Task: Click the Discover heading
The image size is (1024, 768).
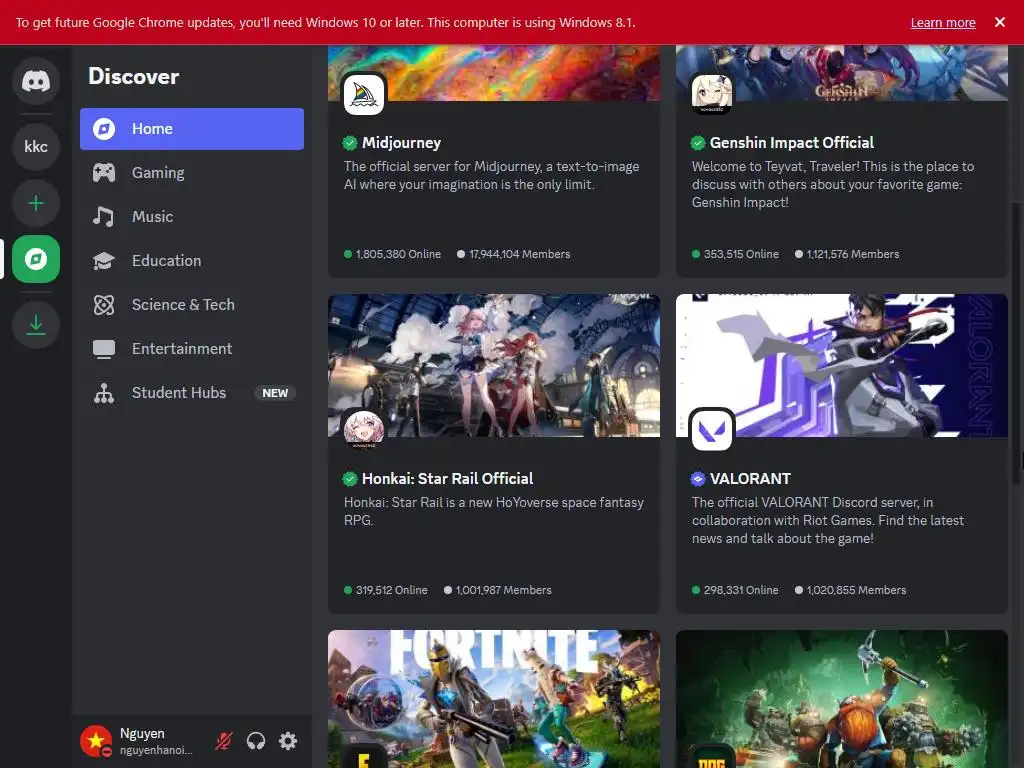Action: click(134, 76)
